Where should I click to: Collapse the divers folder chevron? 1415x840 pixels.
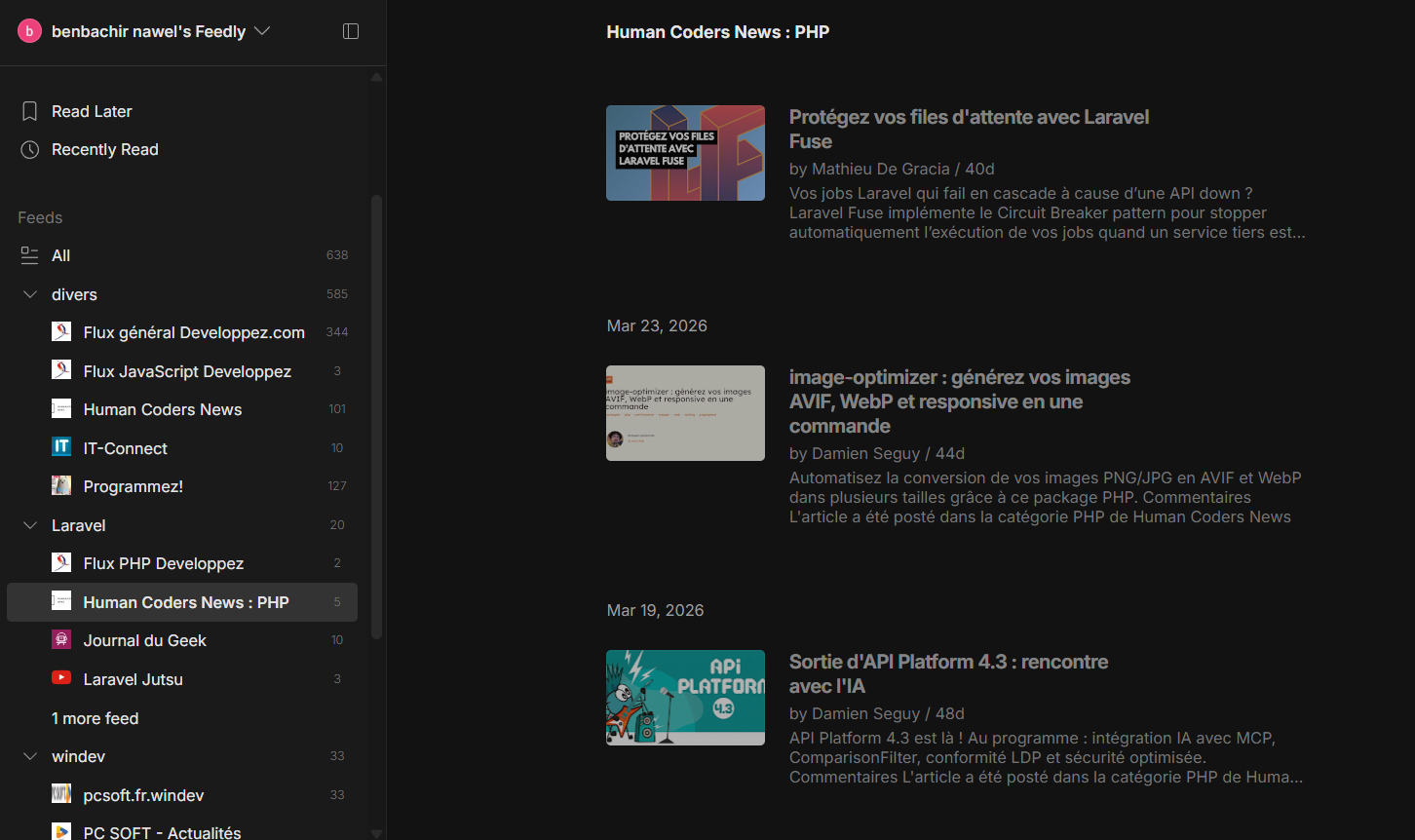(30, 294)
